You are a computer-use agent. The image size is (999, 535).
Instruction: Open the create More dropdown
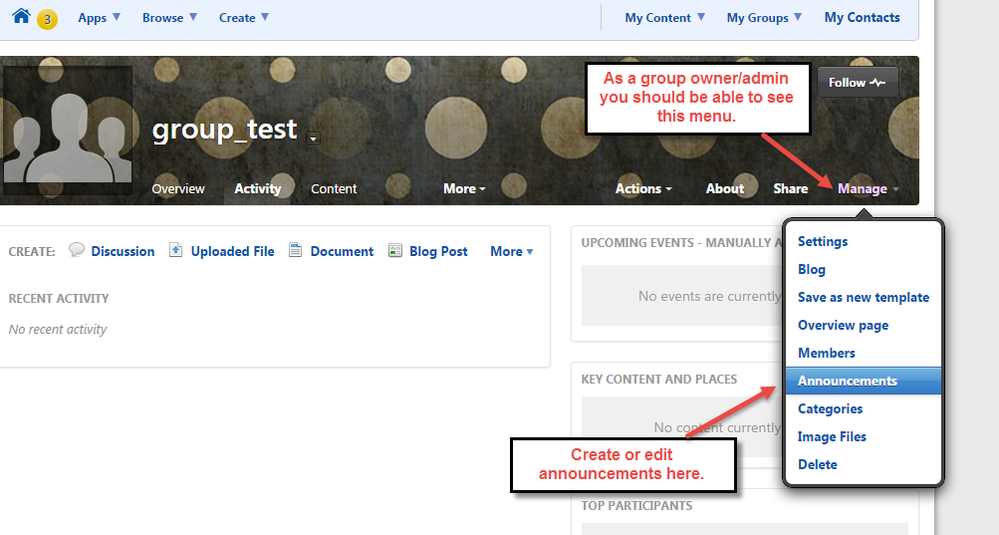point(512,252)
